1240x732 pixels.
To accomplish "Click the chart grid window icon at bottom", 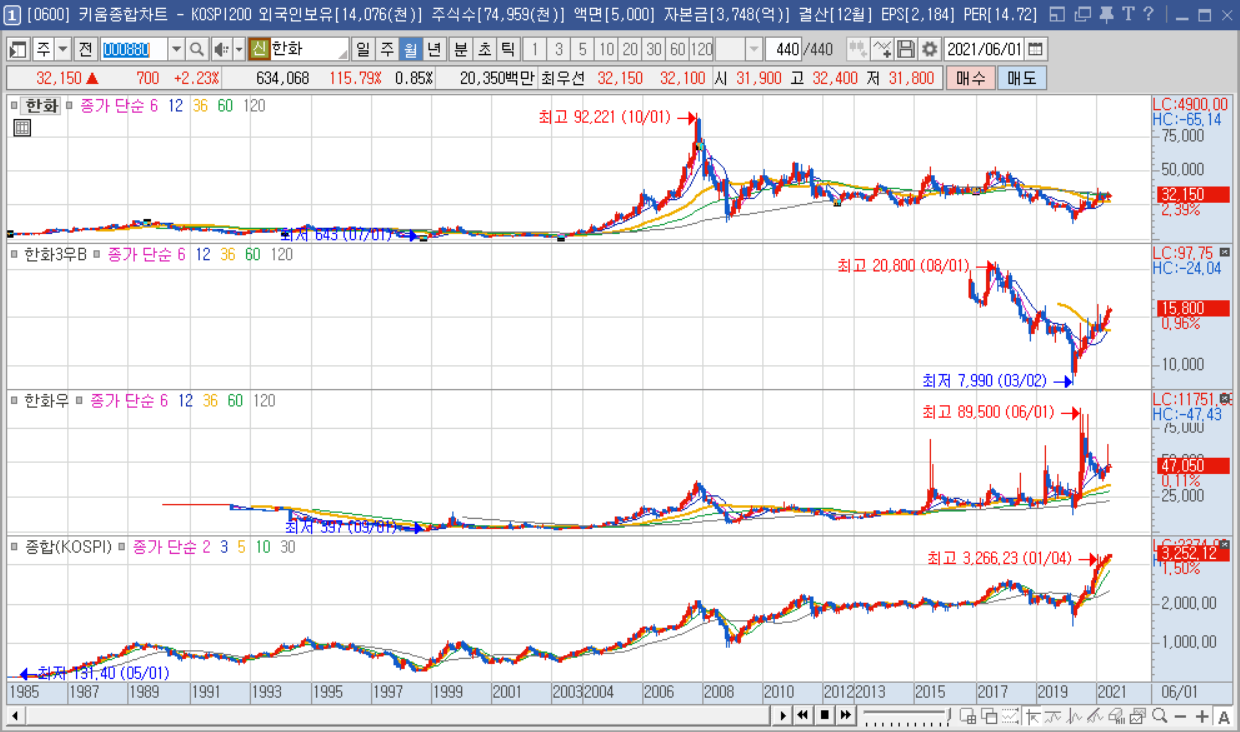I will coord(968,716).
